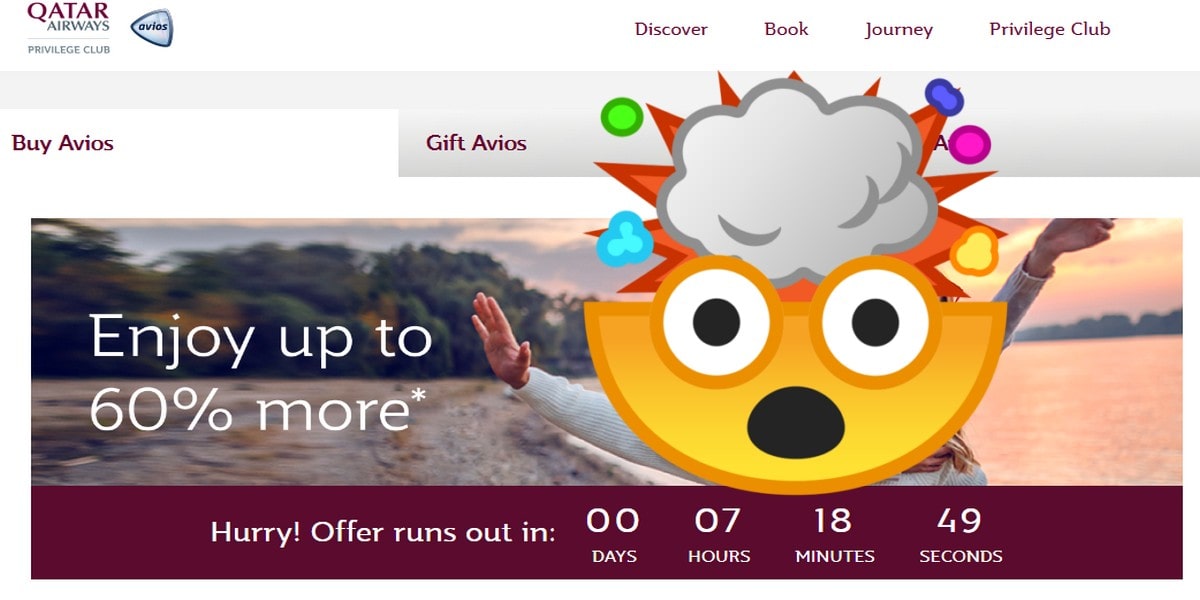Viewport: 1200px width, 600px height.
Task: Open the Privilege Club menu
Action: pyautogui.click(x=1050, y=29)
